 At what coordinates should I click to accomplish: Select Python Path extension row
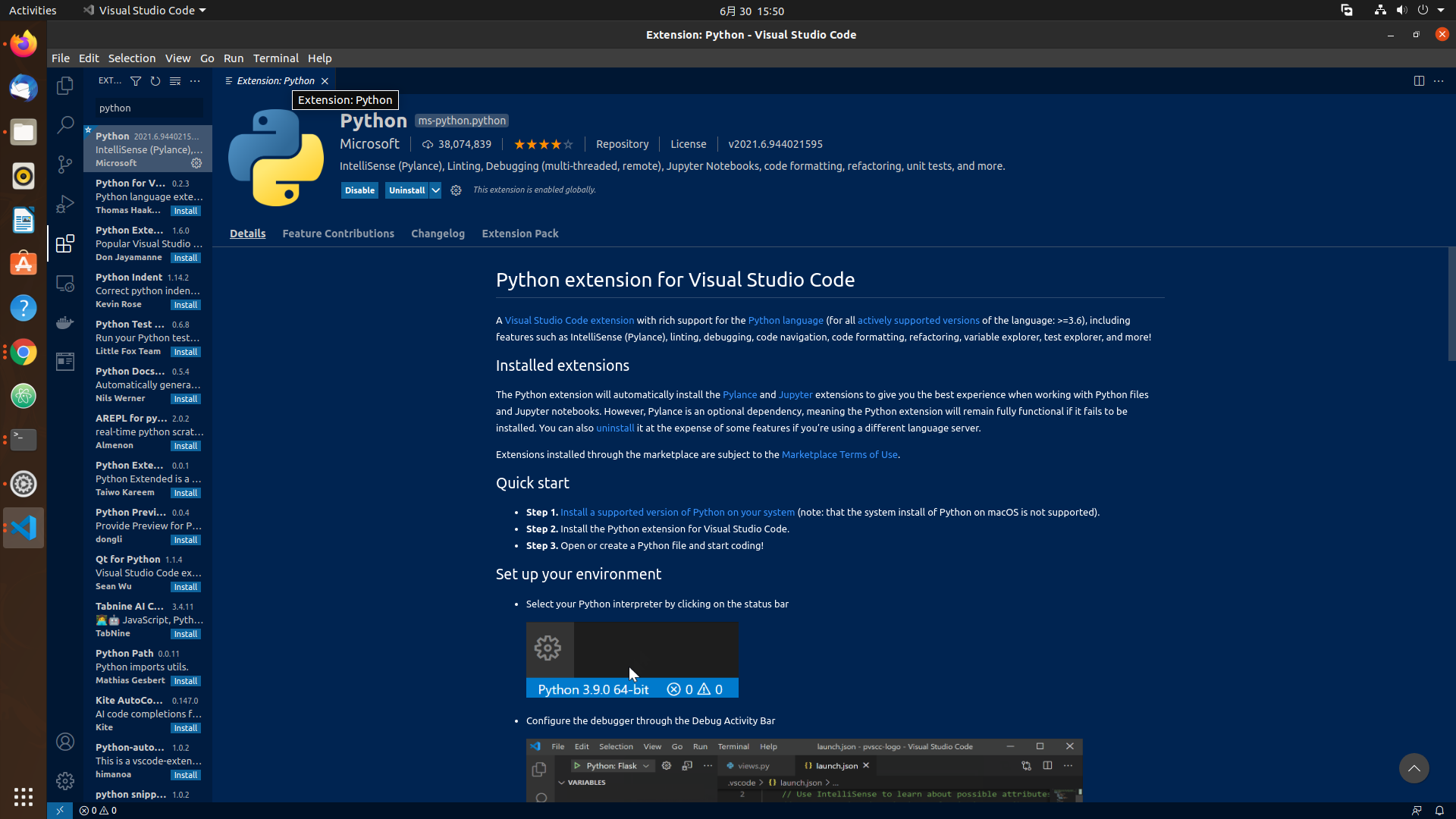pos(148,667)
